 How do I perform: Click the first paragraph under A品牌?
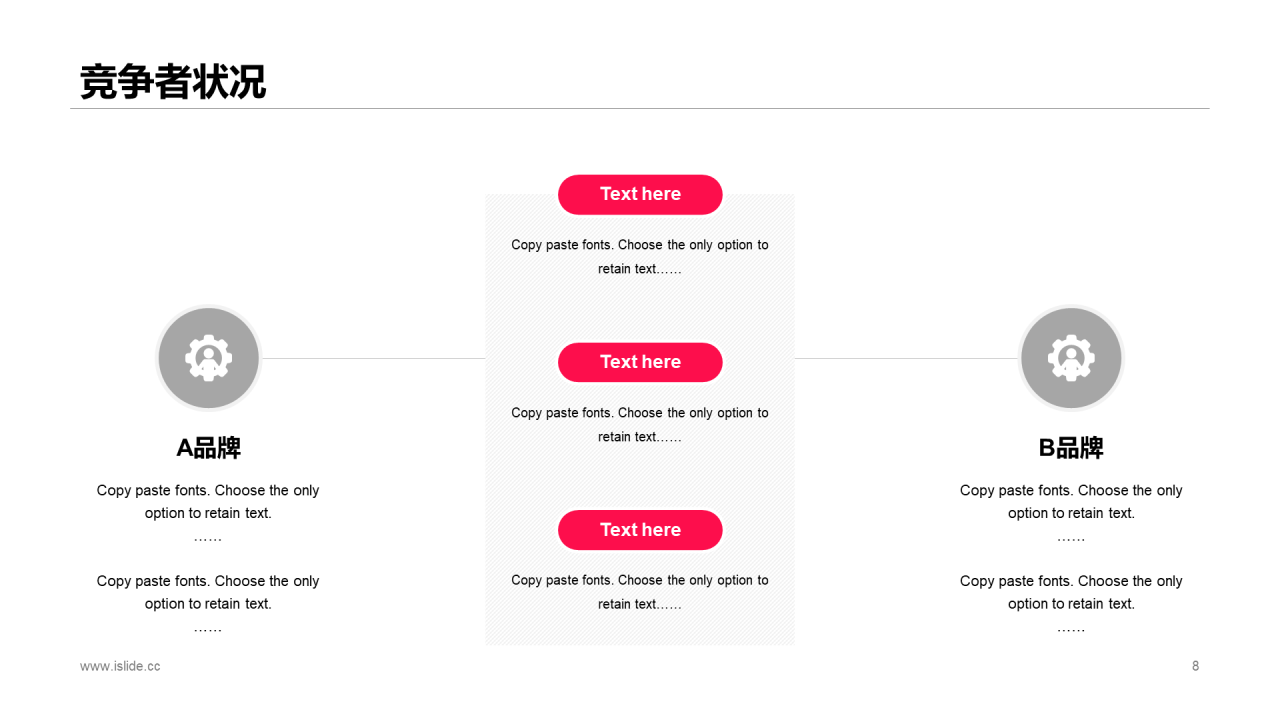208,502
